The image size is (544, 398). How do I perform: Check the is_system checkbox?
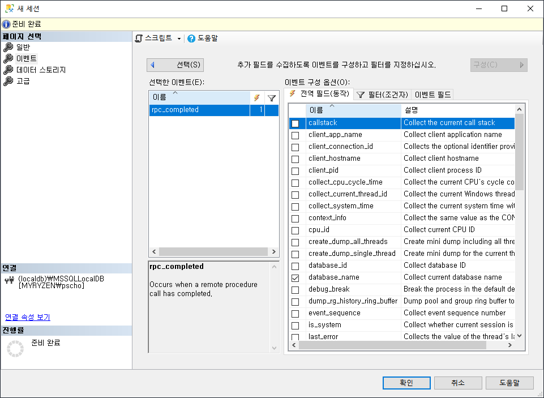pyautogui.click(x=295, y=325)
